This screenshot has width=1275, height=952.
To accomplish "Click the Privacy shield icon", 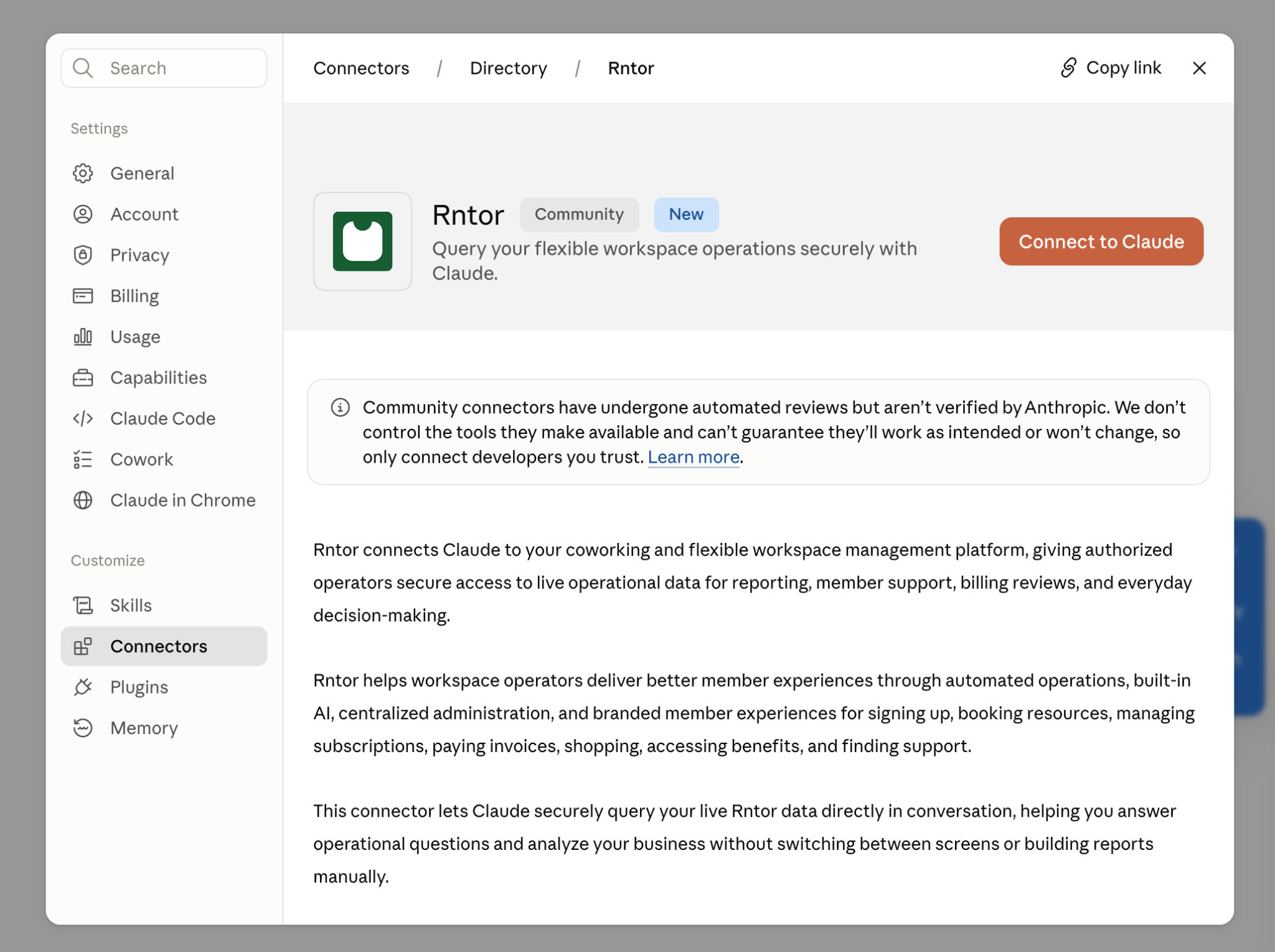I will pos(83,255).
